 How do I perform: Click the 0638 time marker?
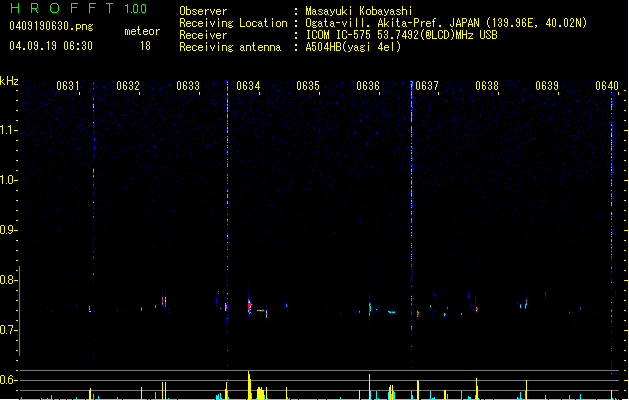[x=487, y=86]
